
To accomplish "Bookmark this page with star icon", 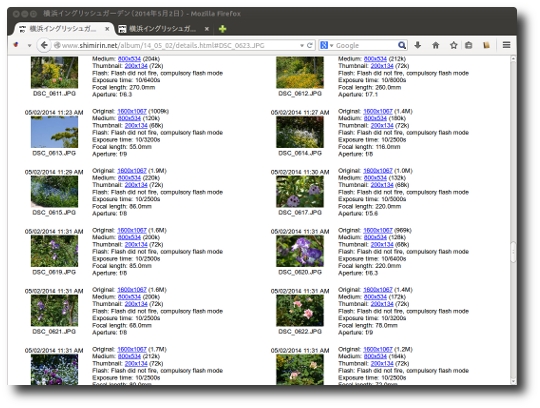I will coord(454,45).
